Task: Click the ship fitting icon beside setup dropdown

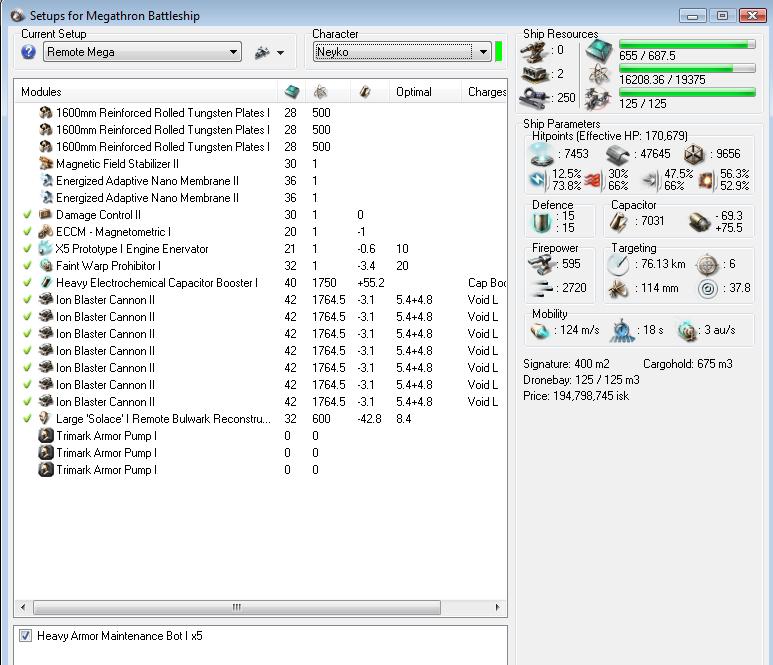Action: [262, 52]
